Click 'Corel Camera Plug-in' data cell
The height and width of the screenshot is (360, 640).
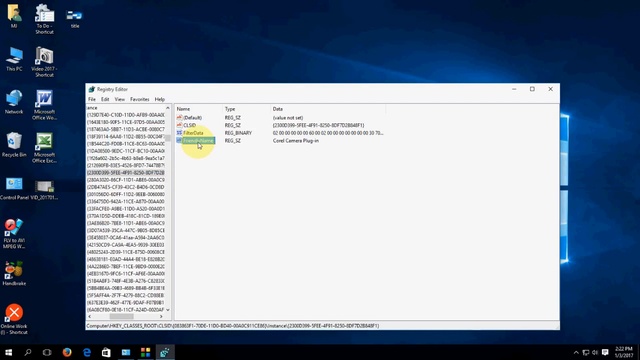[x=296, y=140]
